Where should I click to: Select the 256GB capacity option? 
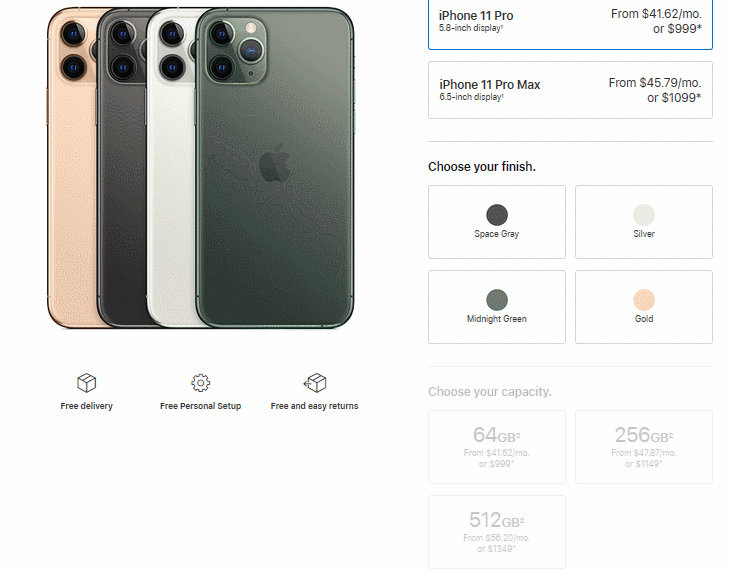[x=644, y=447]
